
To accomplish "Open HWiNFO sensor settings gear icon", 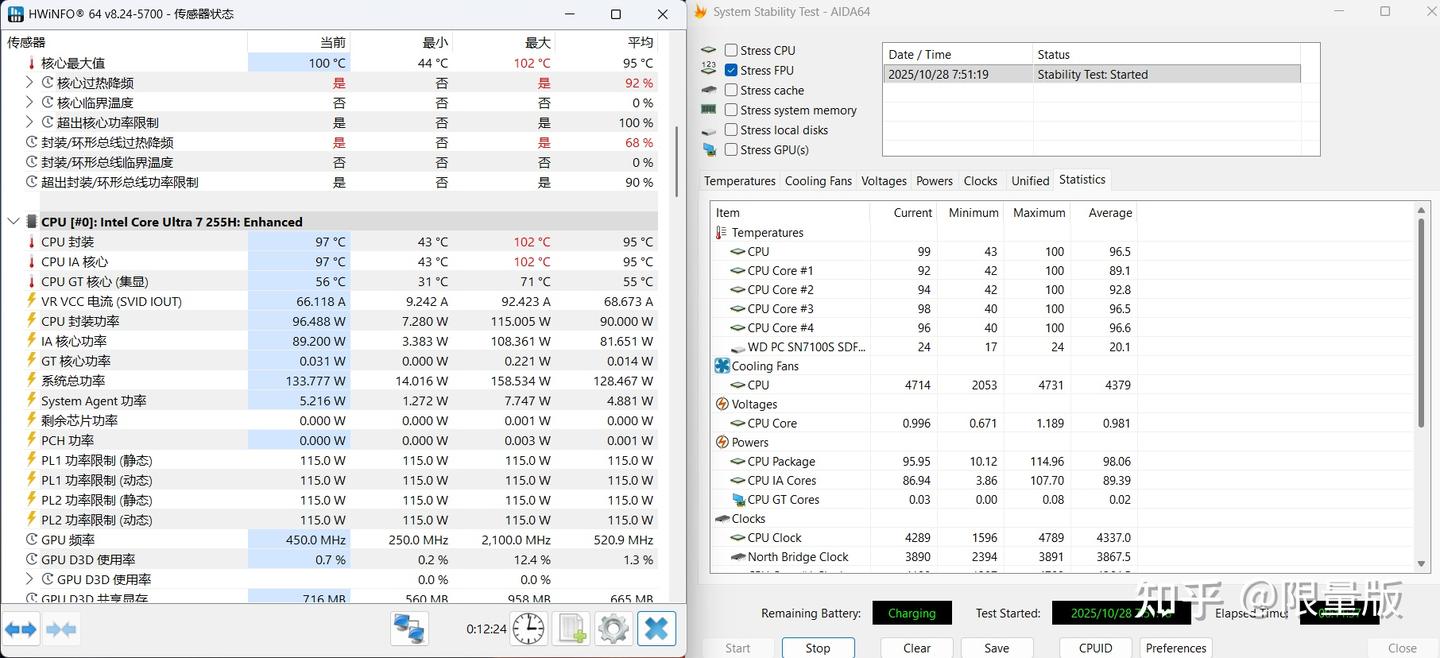I will [x=613, y=629].
